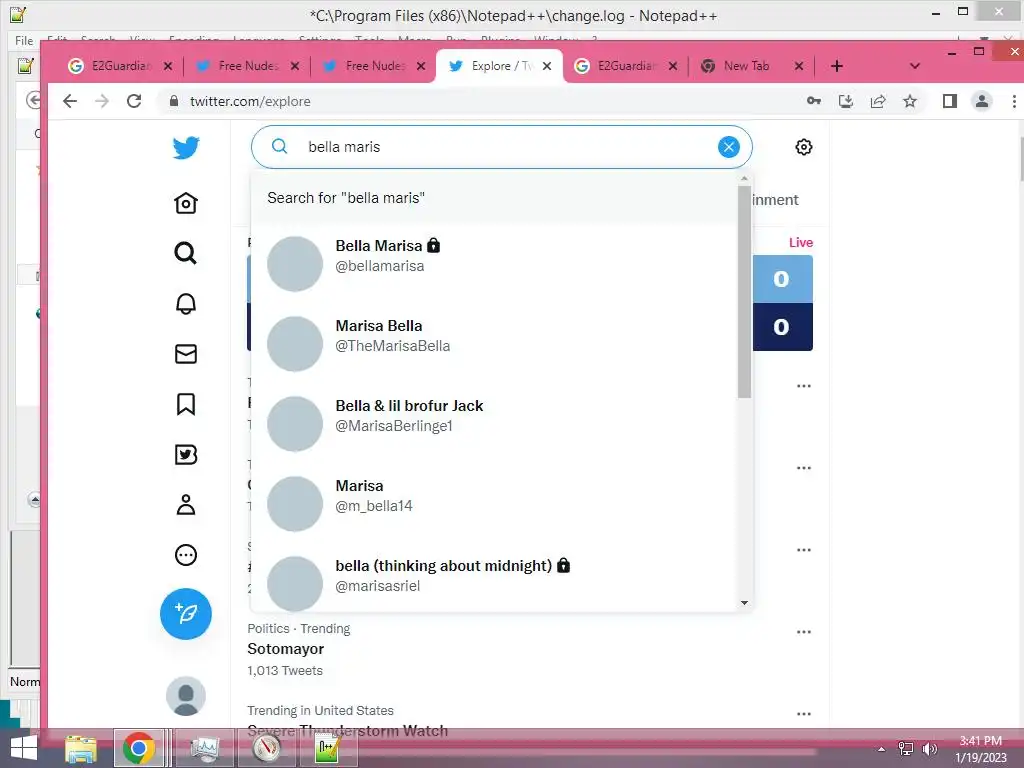
Task: Click suggestions scrollbar down arrow
Action: [x=744, y=603]
